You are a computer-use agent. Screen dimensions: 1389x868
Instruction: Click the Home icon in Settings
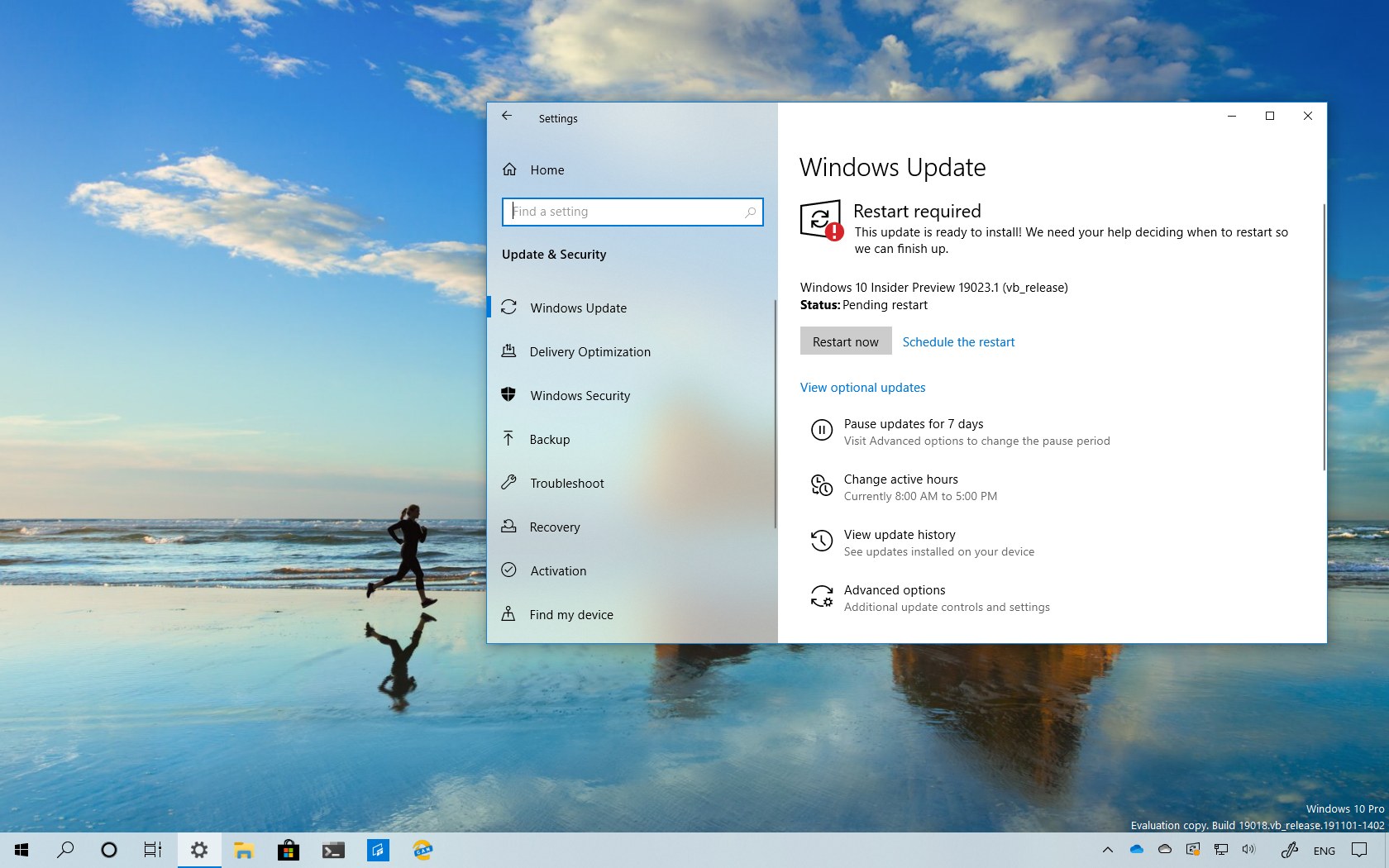[x=510, y=169]
